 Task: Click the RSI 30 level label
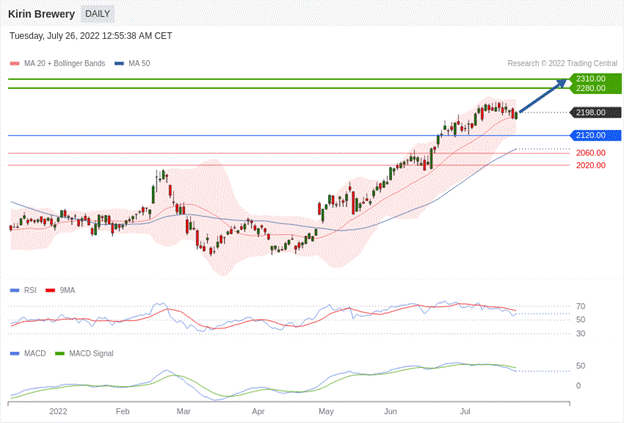pyautogui.click(x=581, y=333)
